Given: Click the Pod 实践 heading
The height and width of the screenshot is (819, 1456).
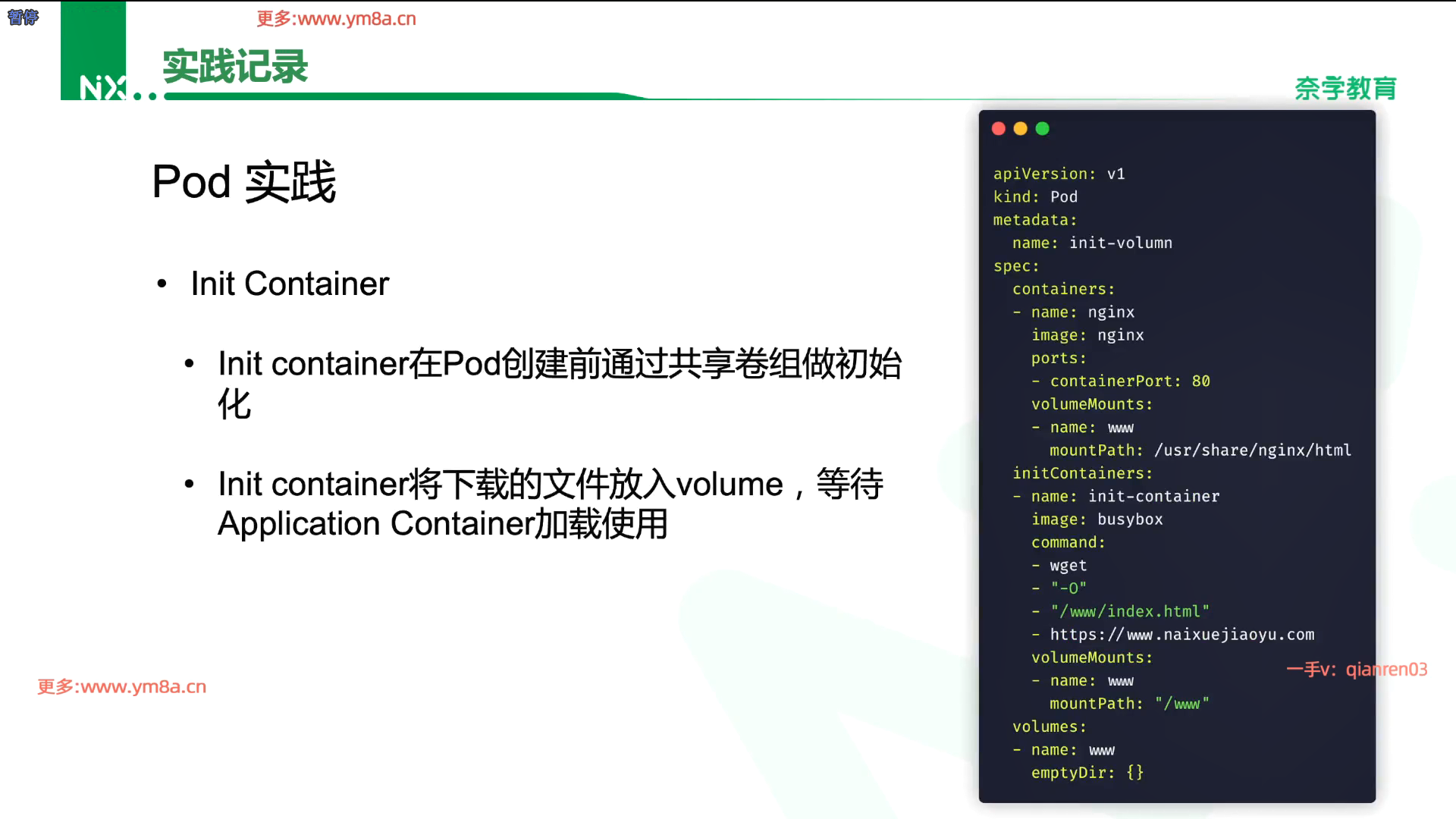Looking at the screenshot, I should point(243,182).
